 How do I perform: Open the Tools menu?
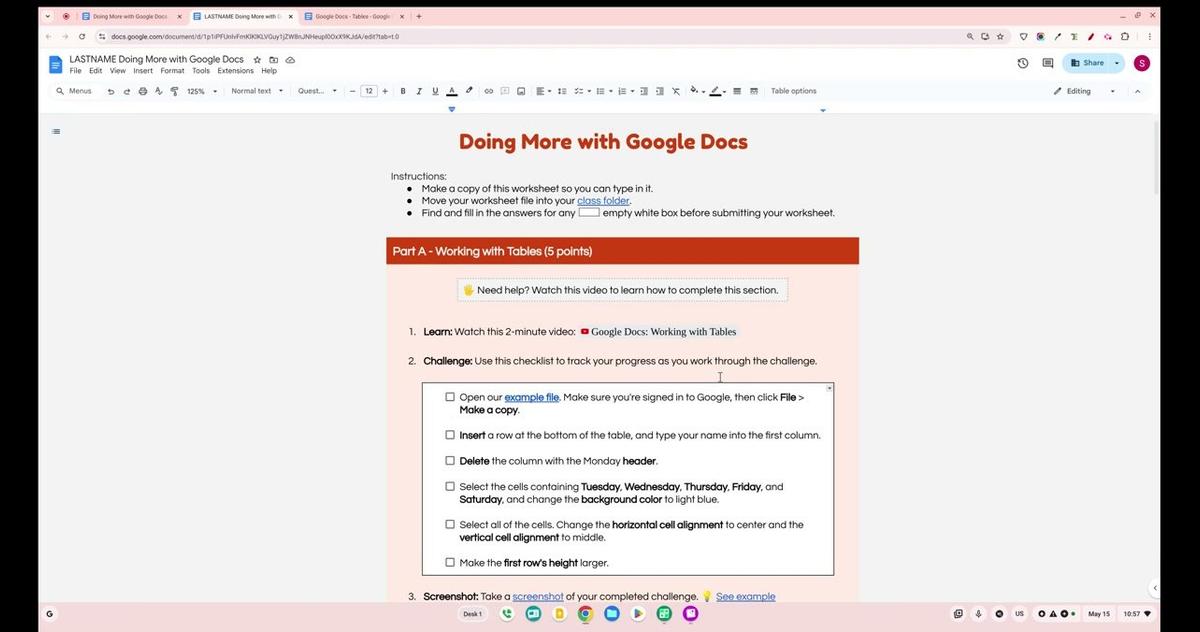point(201,71)
